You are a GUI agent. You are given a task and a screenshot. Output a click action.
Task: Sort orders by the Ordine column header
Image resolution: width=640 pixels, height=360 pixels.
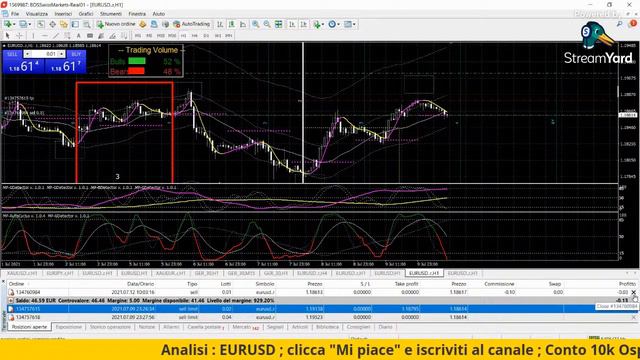(x=16, y=284)
